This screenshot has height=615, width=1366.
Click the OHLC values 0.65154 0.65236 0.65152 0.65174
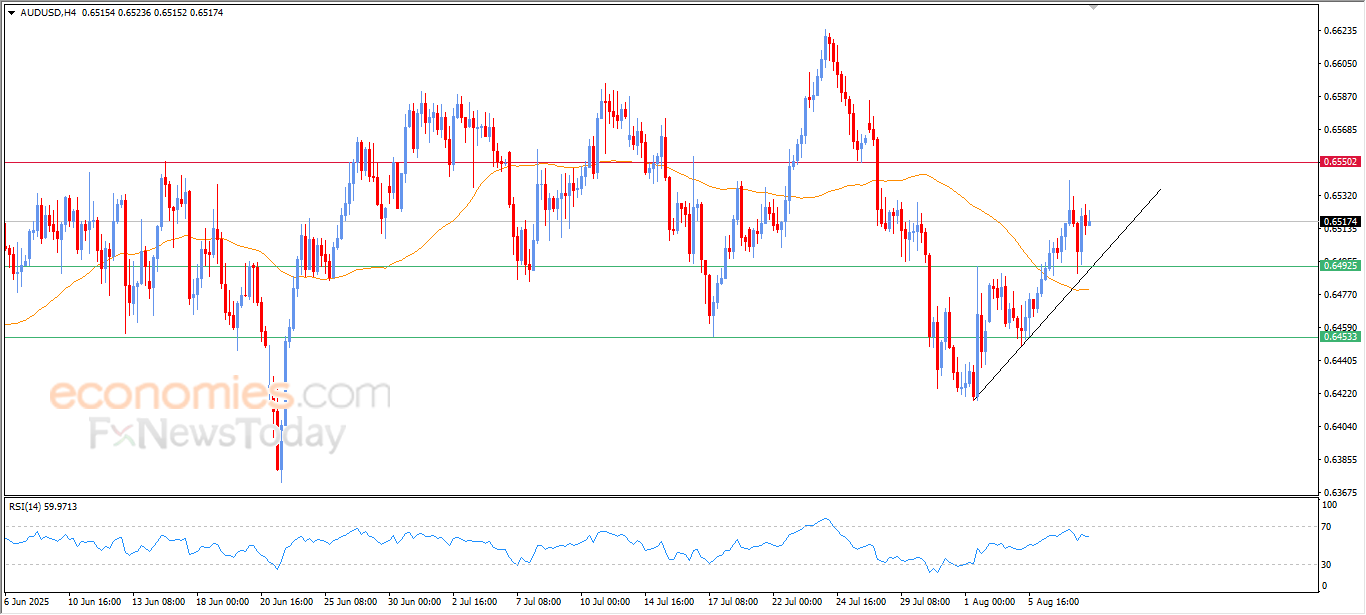point(153,12)
